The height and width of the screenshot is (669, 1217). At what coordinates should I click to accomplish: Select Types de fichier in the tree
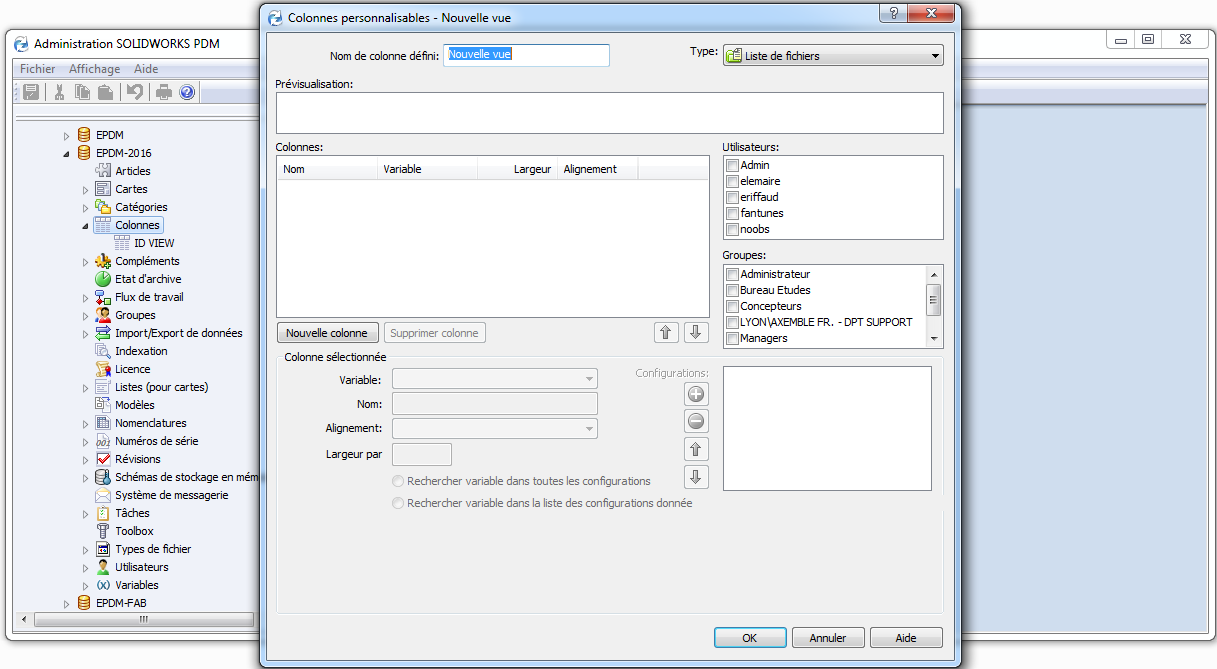pyautogui.click(x=153, y=549)
